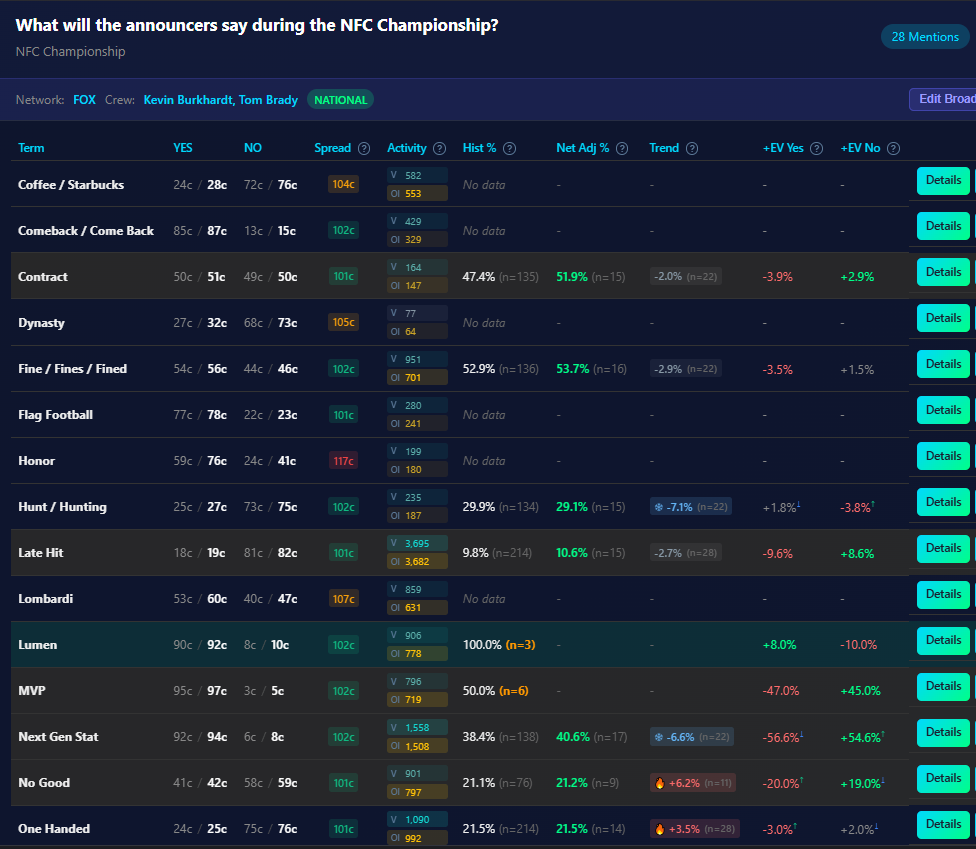The width and height of the screenshot is (976, 849).
Task: Click the orange 117c spread indicator for Honor
Action: pos(343,460)
